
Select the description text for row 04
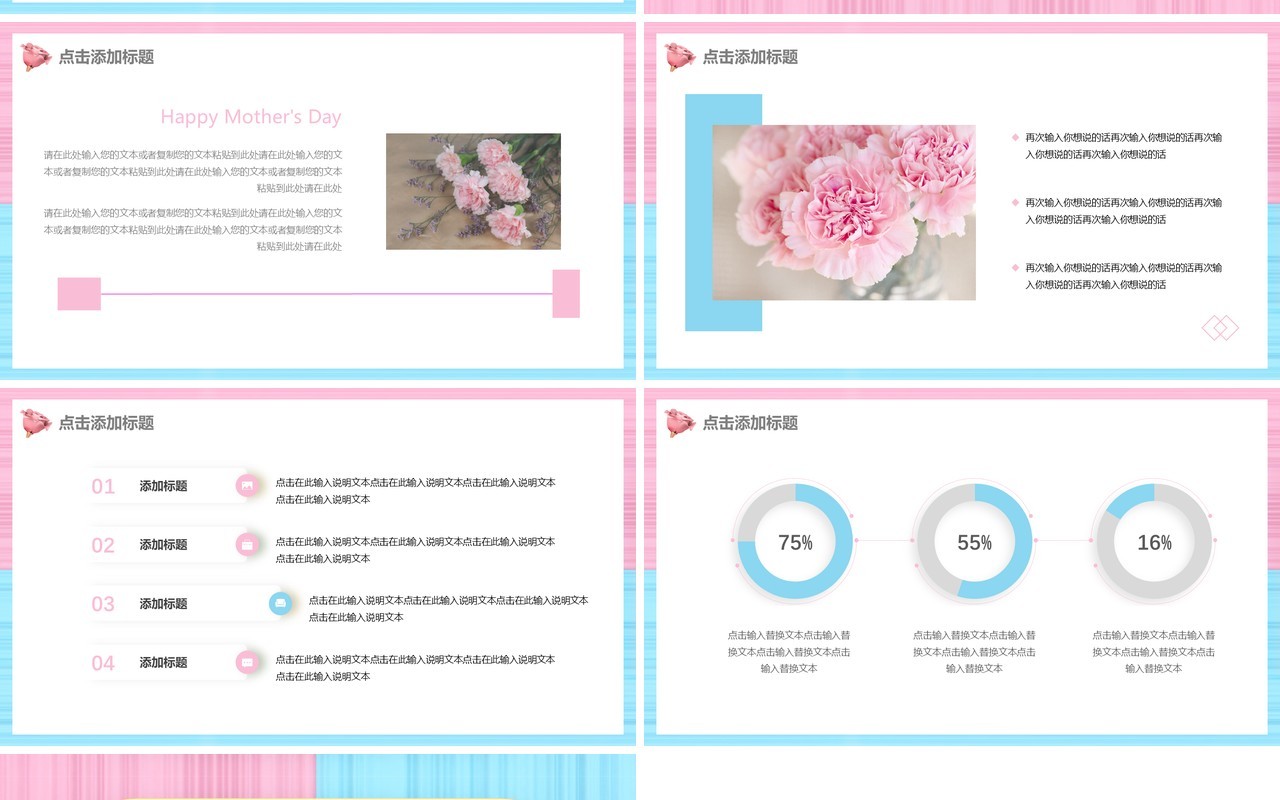416,668
